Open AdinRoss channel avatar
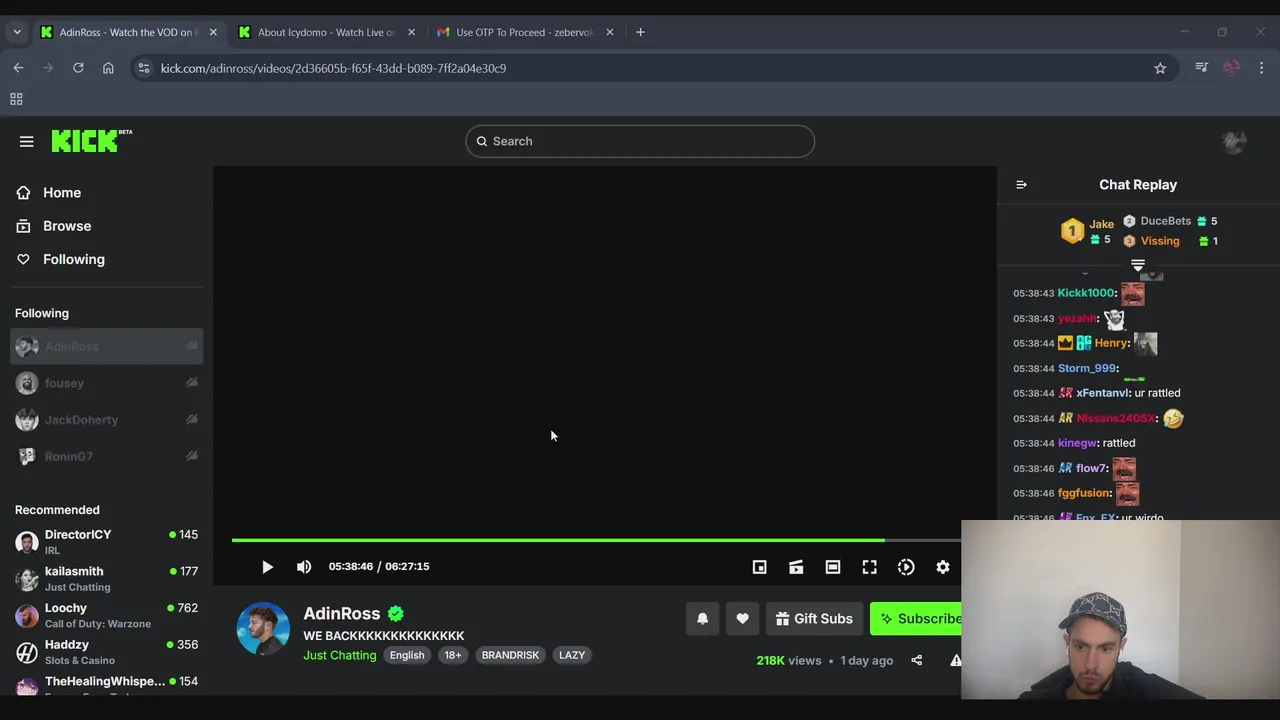 click(263, 629)
